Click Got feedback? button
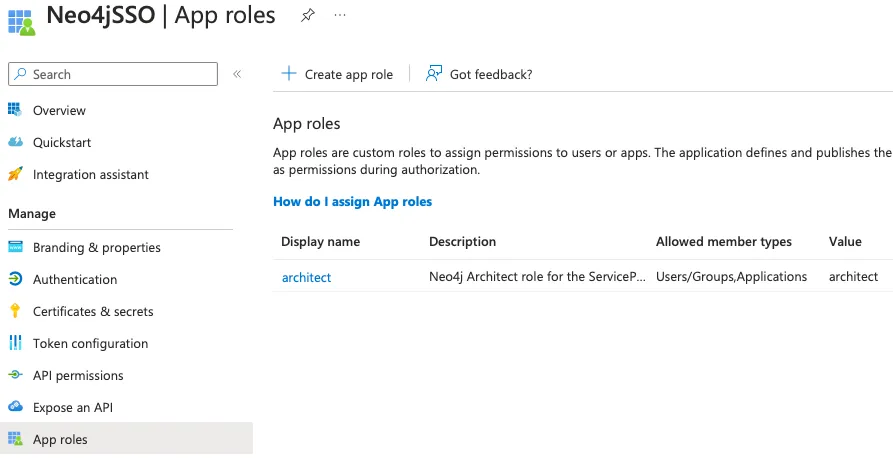Viewport: 893px width, 458px height. pyautogui.click(x=479, y=74)
